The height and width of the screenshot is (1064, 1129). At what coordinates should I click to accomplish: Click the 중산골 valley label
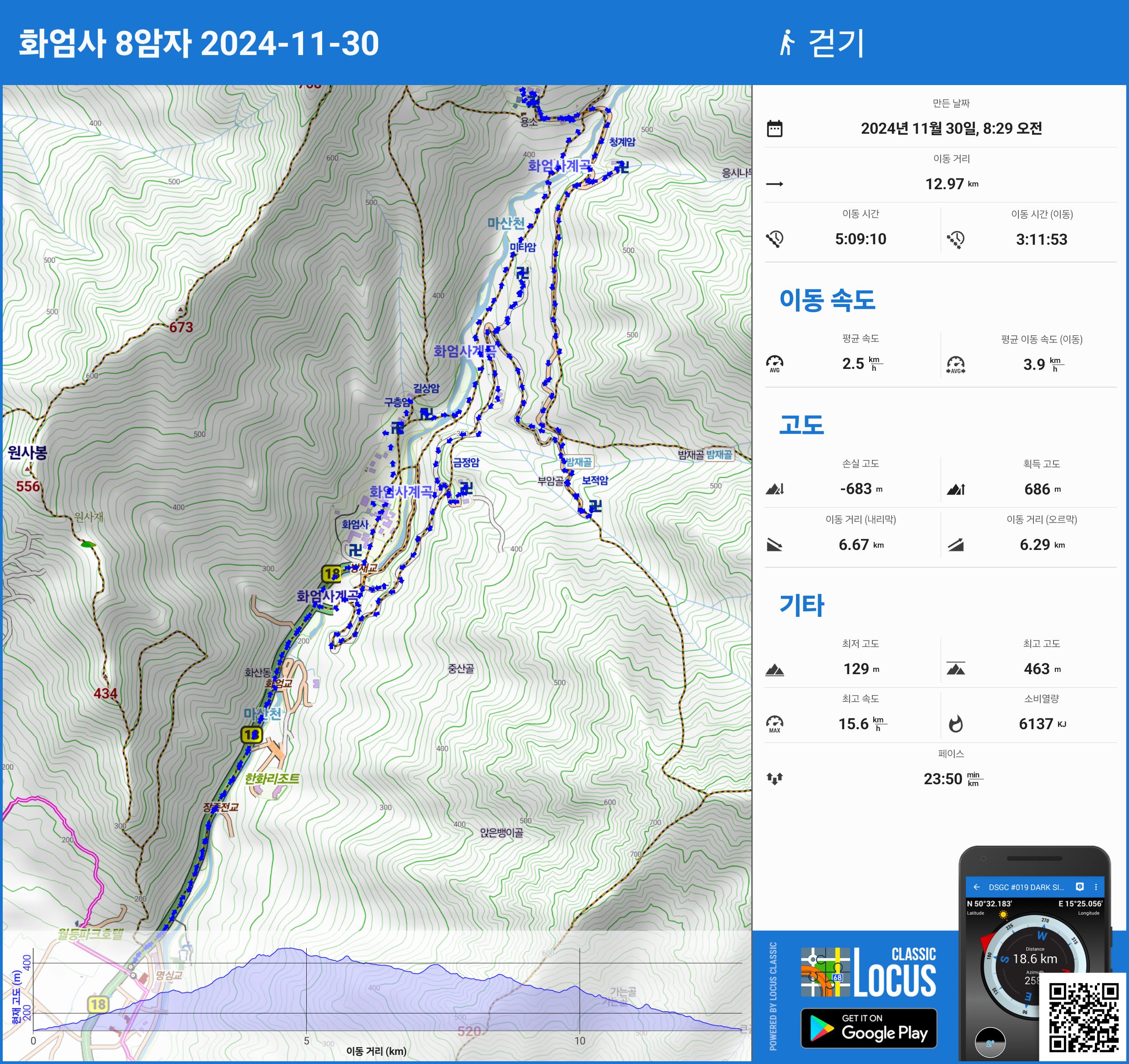[x=461, y=669]
